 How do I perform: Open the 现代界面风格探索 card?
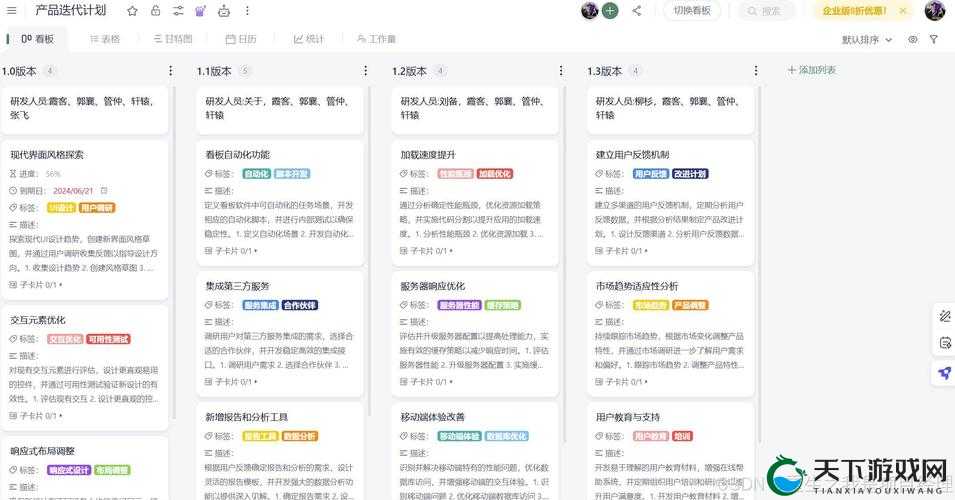click(x=85, y=219)
